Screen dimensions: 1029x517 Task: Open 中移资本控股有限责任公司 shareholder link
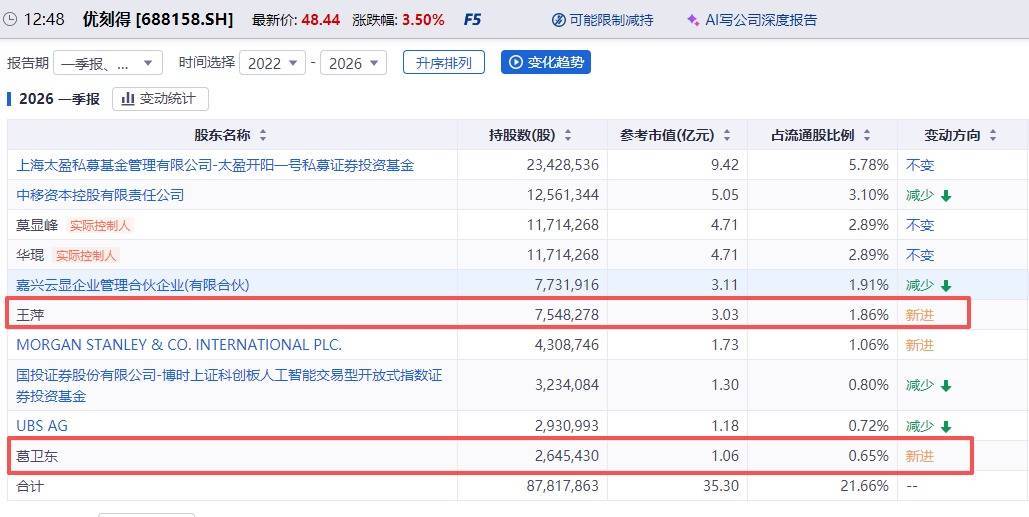coord(100,195)
